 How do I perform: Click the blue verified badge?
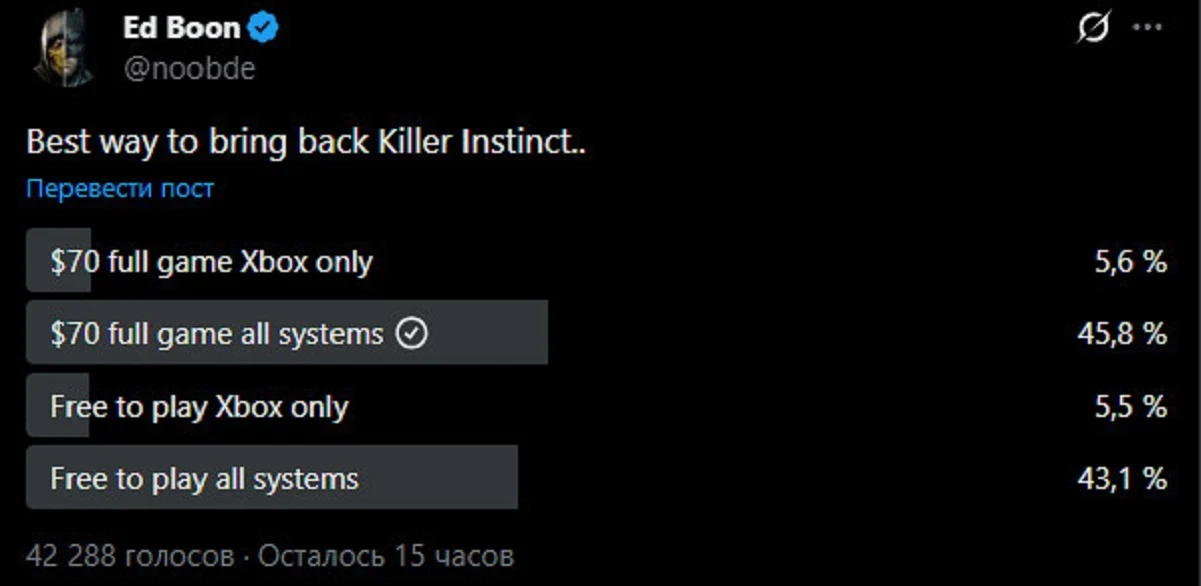pos(264,28)
